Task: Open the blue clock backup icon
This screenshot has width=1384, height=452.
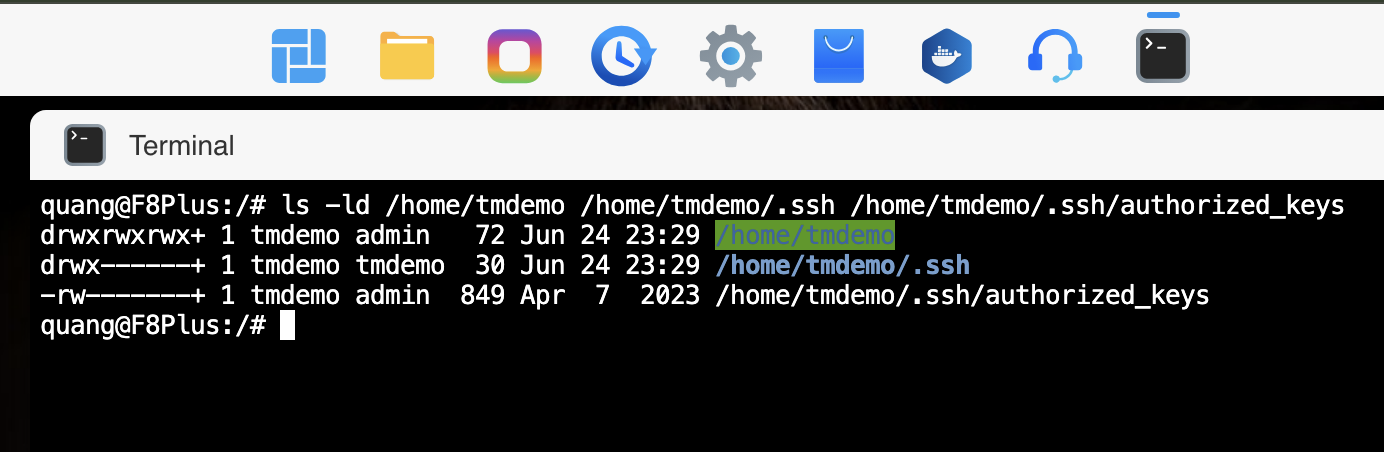Action: click(623, 56)
